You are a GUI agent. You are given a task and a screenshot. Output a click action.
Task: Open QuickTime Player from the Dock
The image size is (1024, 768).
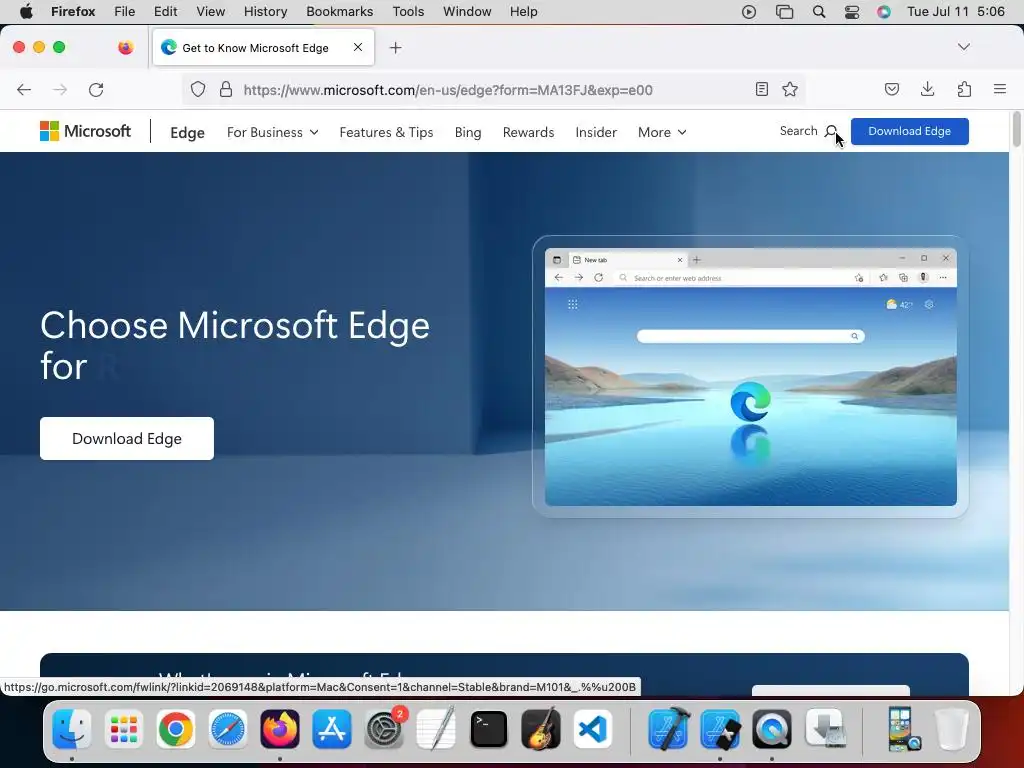pos(772,729)
